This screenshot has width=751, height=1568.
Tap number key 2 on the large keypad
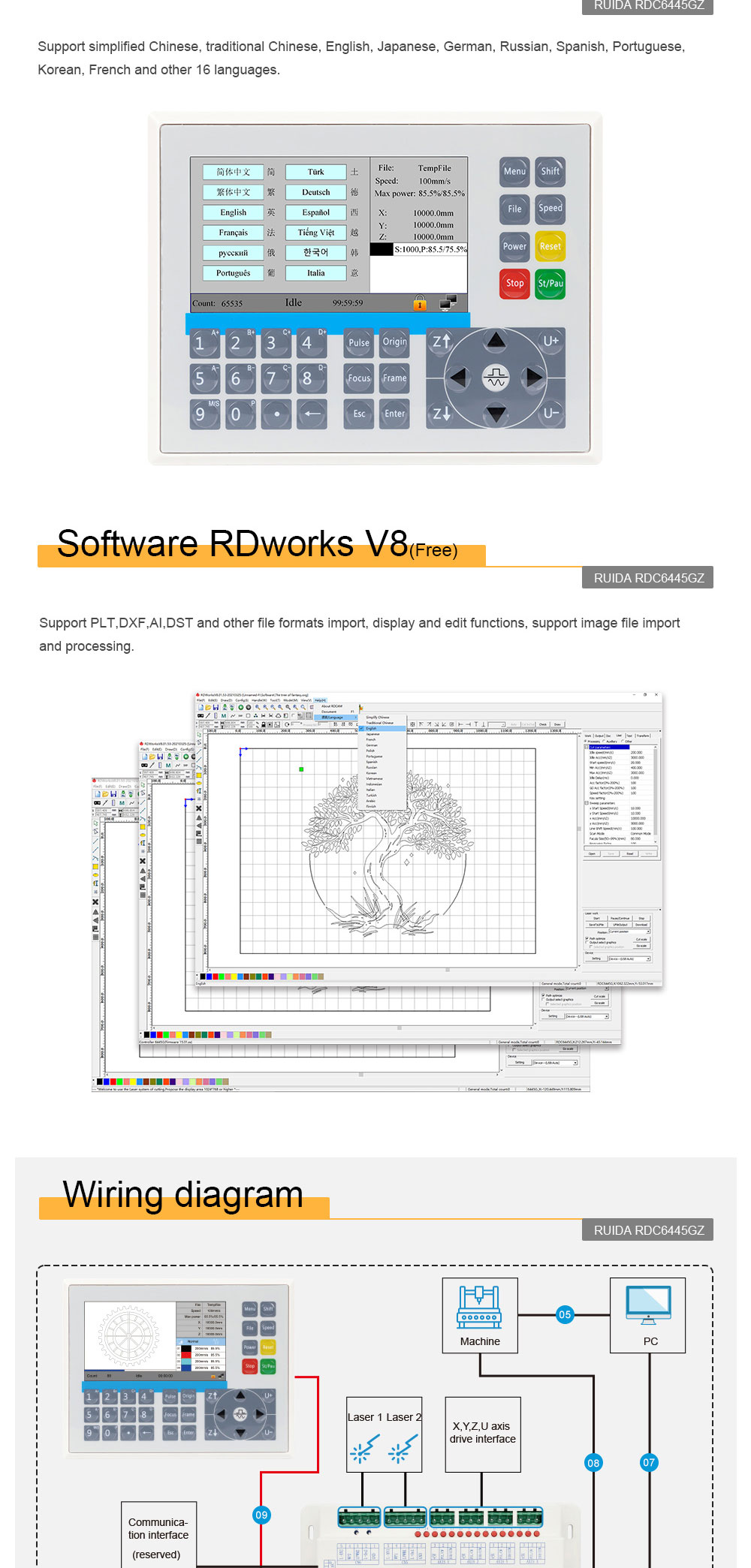point(240,343)
